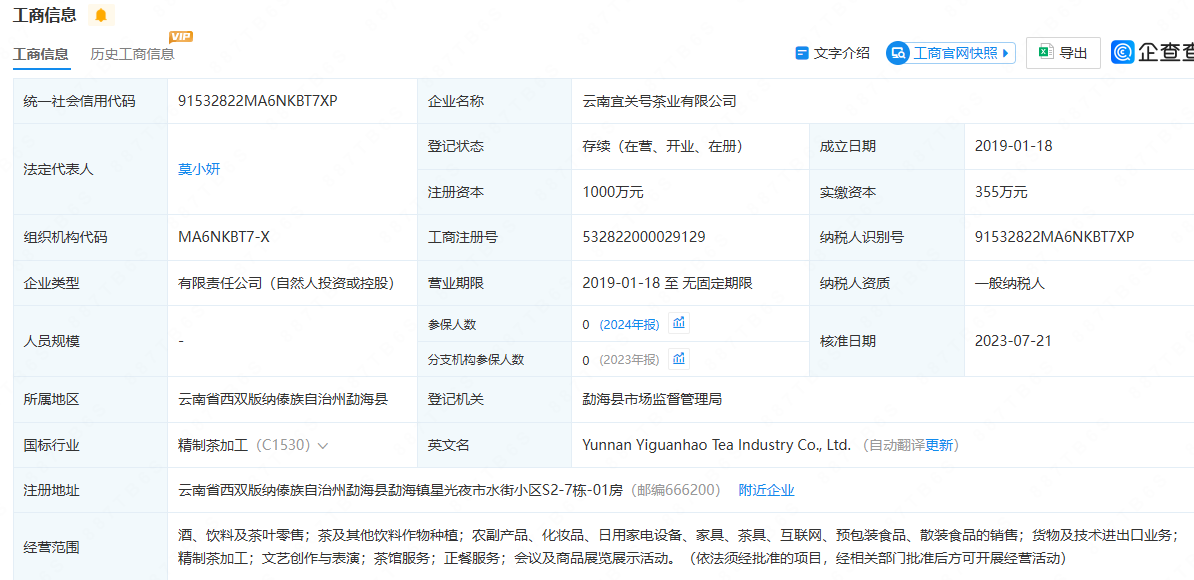Expand the 精制茶加工 industry chevron
1194x580 pixels.
323,445
